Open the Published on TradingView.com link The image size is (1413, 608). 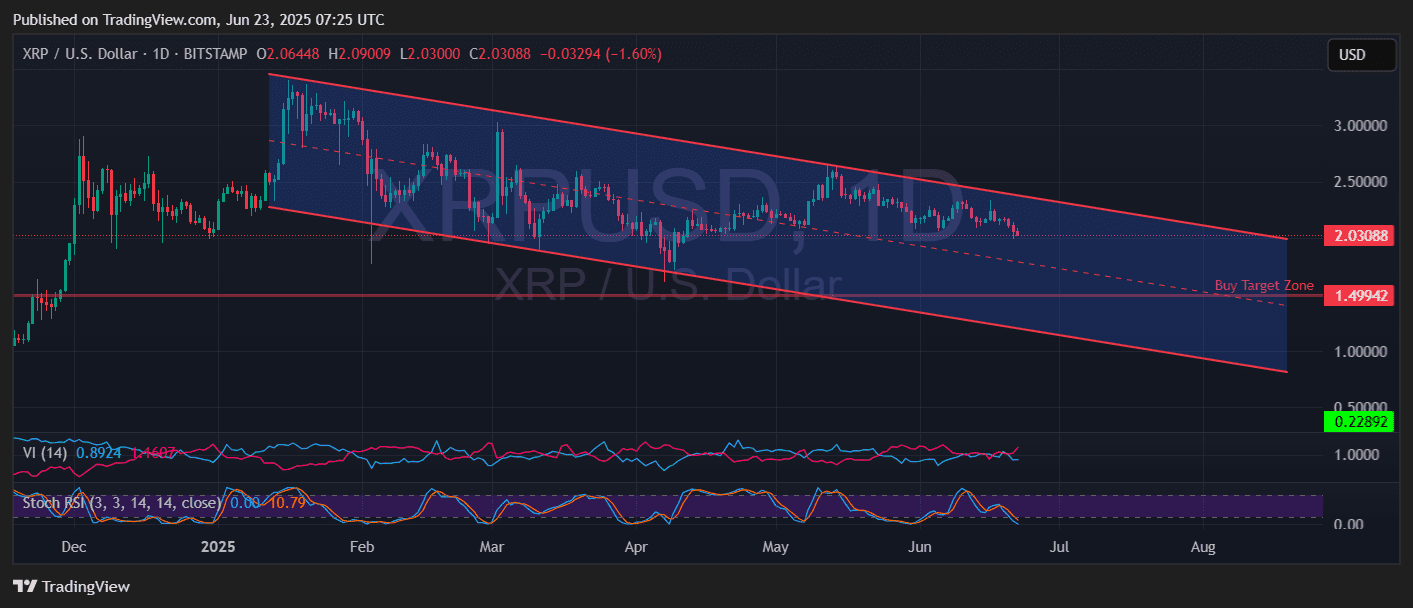[119, 19]
